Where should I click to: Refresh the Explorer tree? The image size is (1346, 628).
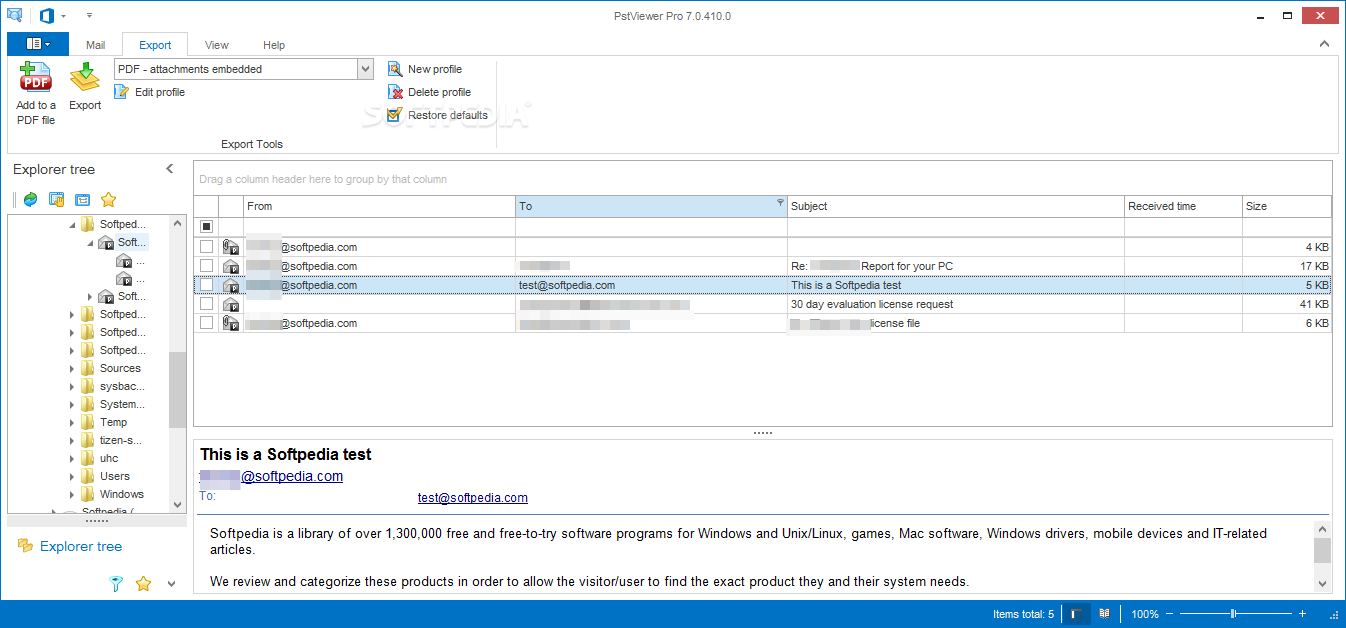(x=31, y=199)
